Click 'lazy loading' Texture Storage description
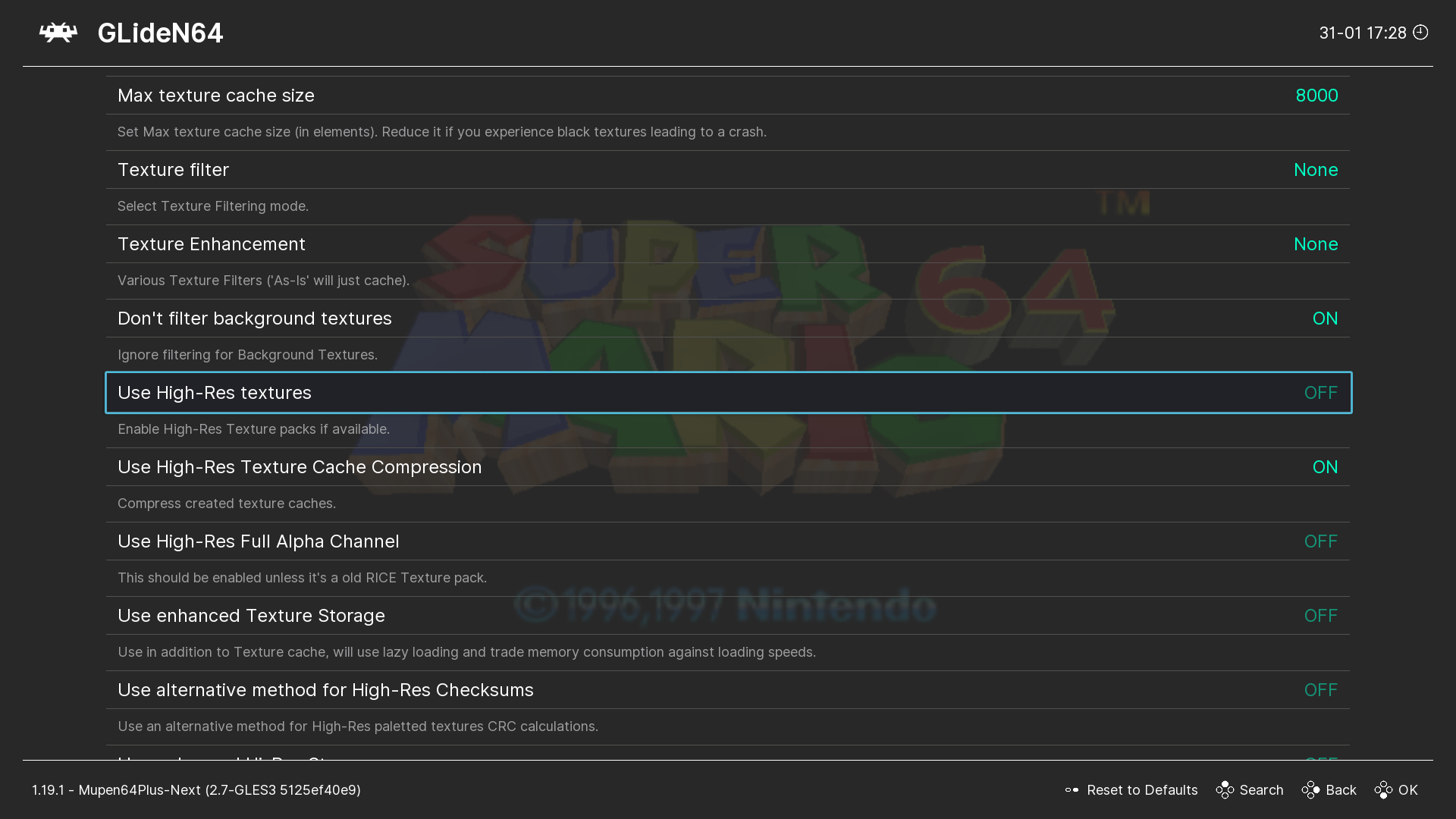Viewport: 1456px width, 819px height. (x=466, y=652)
